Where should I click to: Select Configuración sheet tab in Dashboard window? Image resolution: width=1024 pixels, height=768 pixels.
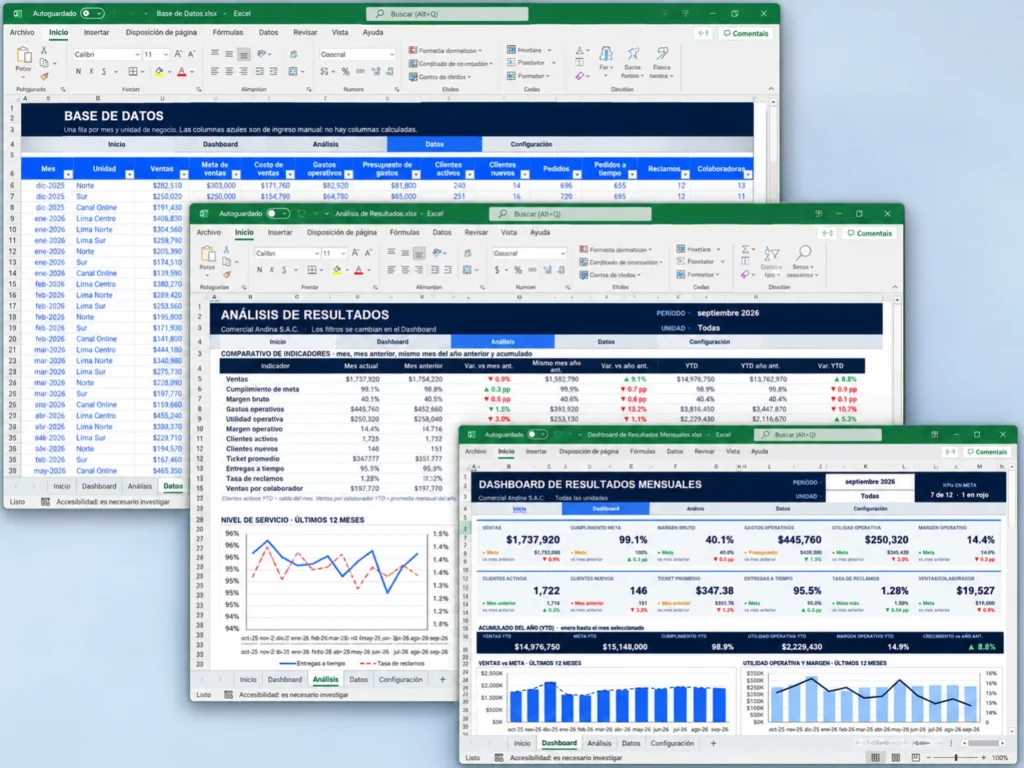tap(672, 743)
